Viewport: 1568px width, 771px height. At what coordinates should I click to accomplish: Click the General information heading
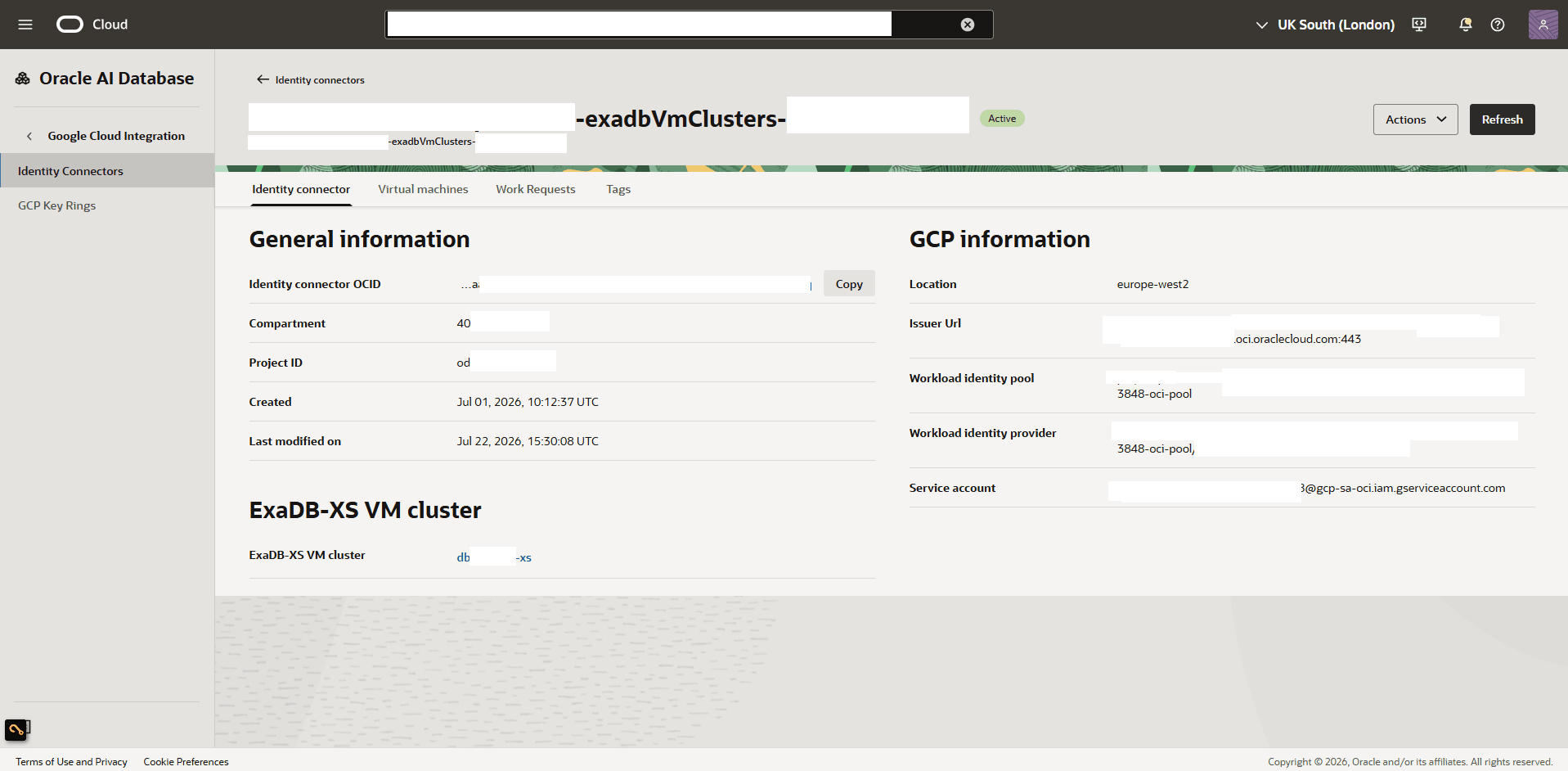tap(359, 239)
